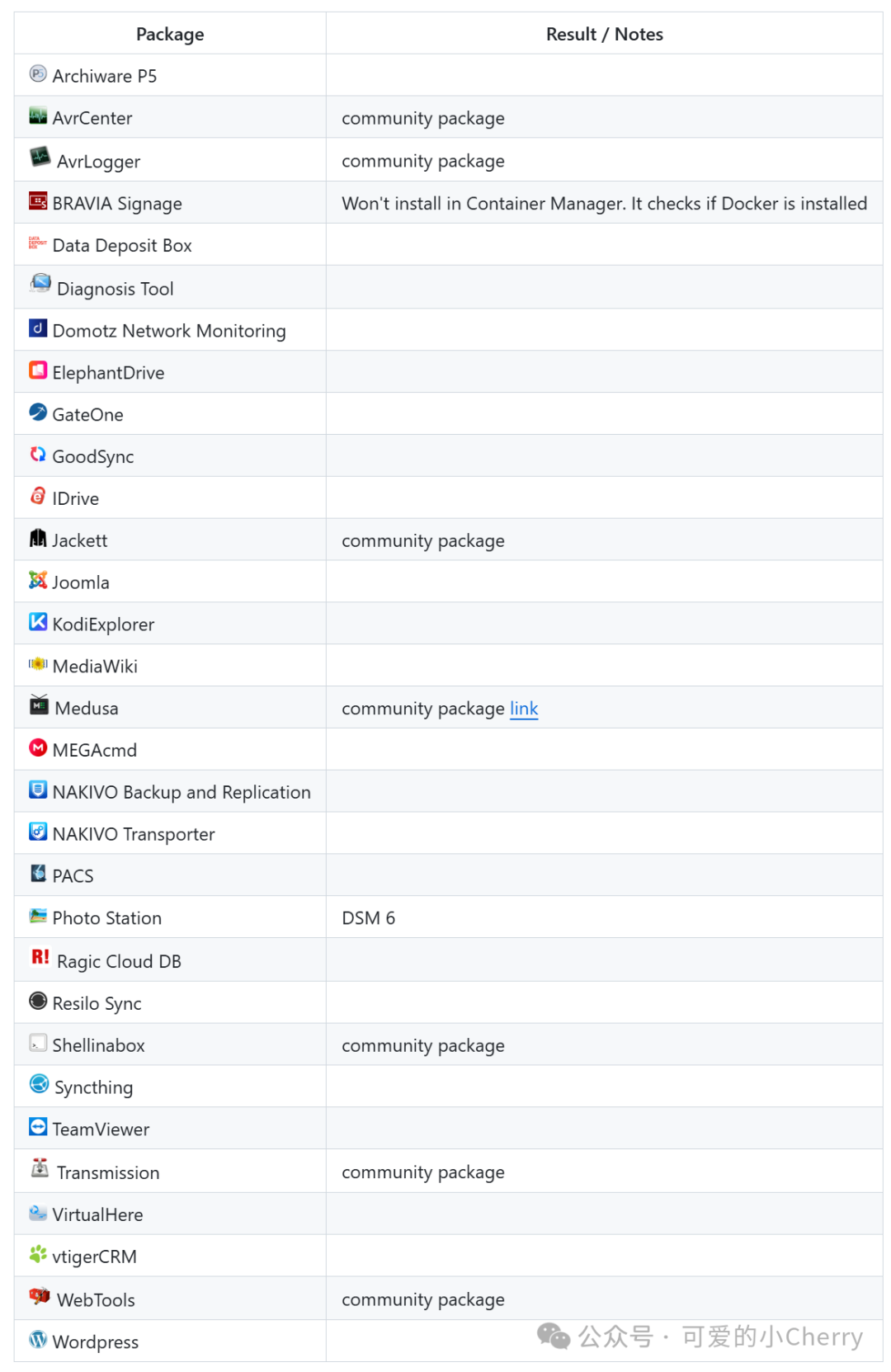Click the KodiExplorer blue K icon
Screen dimensions: 891x1372
(x=38, y=621)
